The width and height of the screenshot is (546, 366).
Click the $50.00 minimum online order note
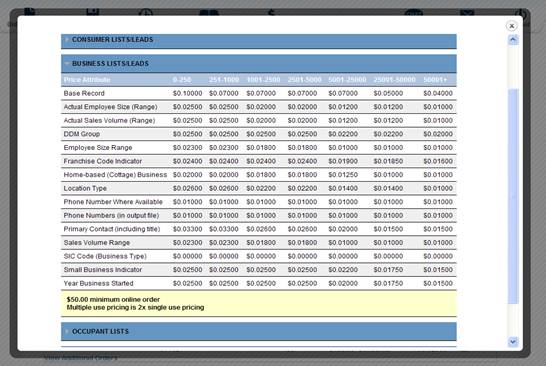click(x=113, y=299)
